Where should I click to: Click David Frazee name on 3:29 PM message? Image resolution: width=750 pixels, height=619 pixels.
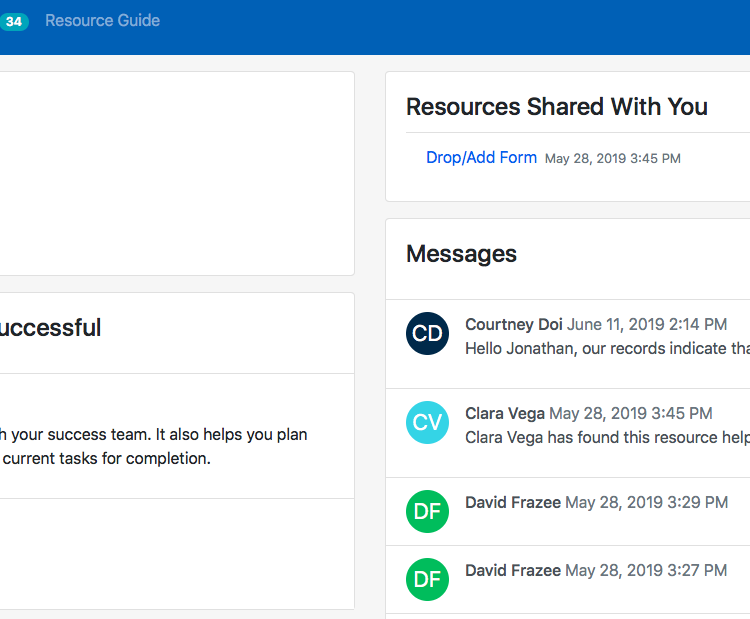coord(513,502)
